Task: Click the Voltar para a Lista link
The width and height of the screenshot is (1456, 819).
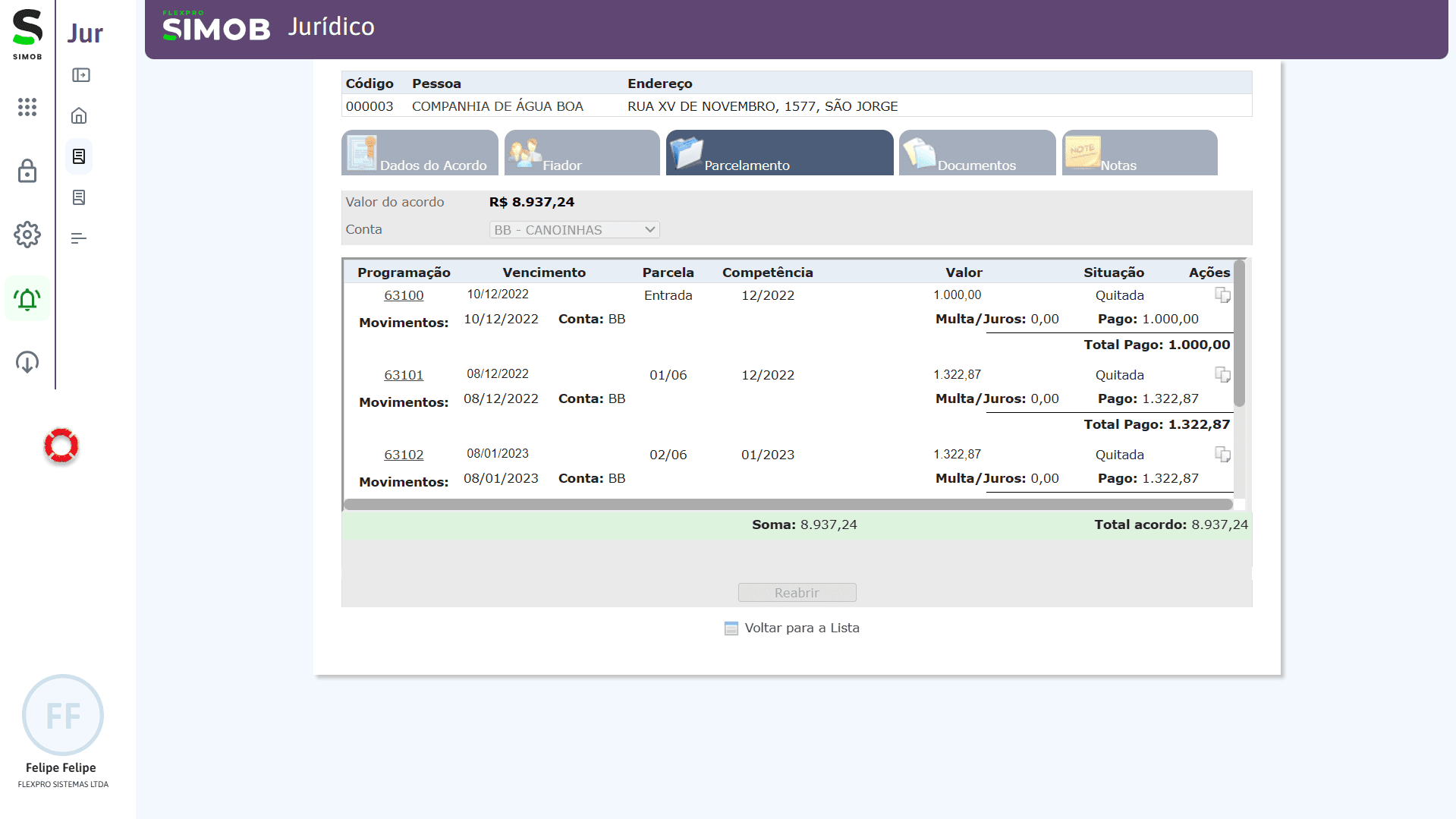Action: [x=801, y=628]
